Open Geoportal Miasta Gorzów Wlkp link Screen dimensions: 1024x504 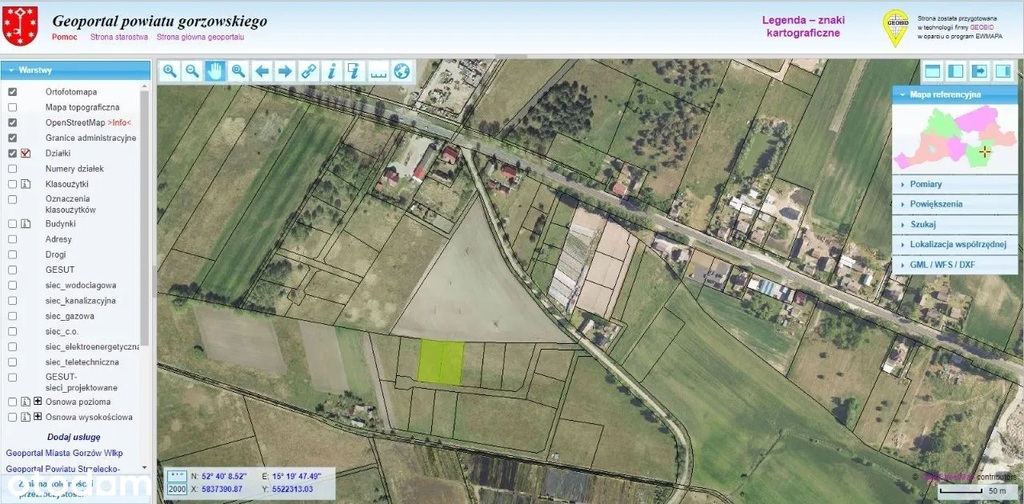pos(64,453)
